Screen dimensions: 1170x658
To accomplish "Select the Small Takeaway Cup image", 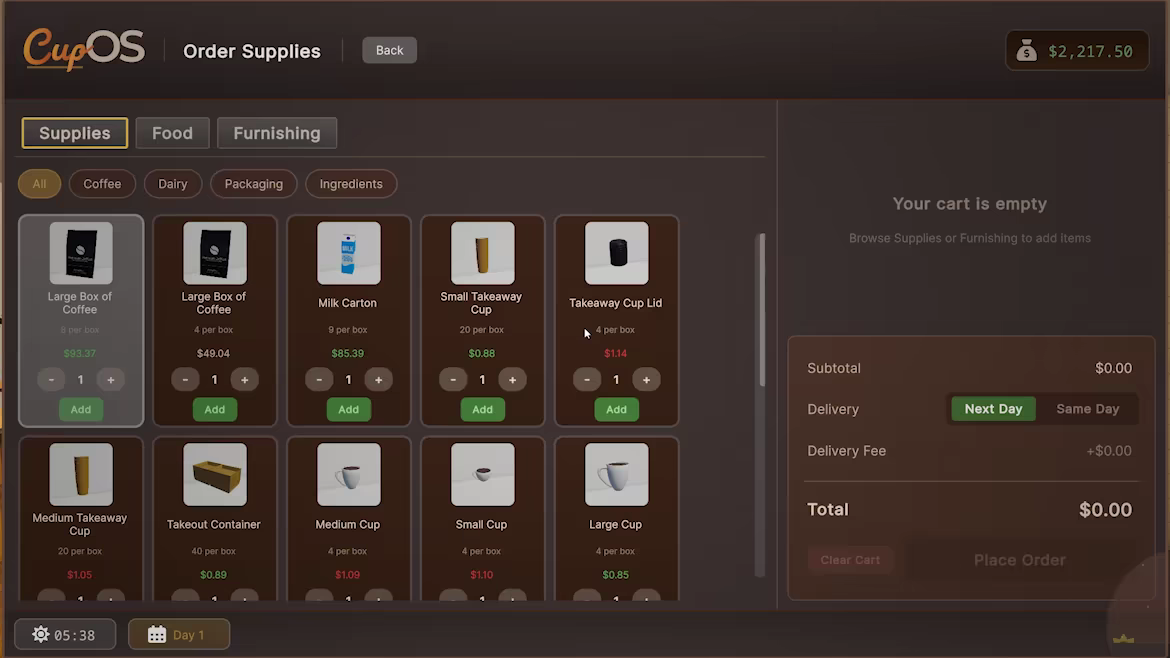I will click(483, 253).
